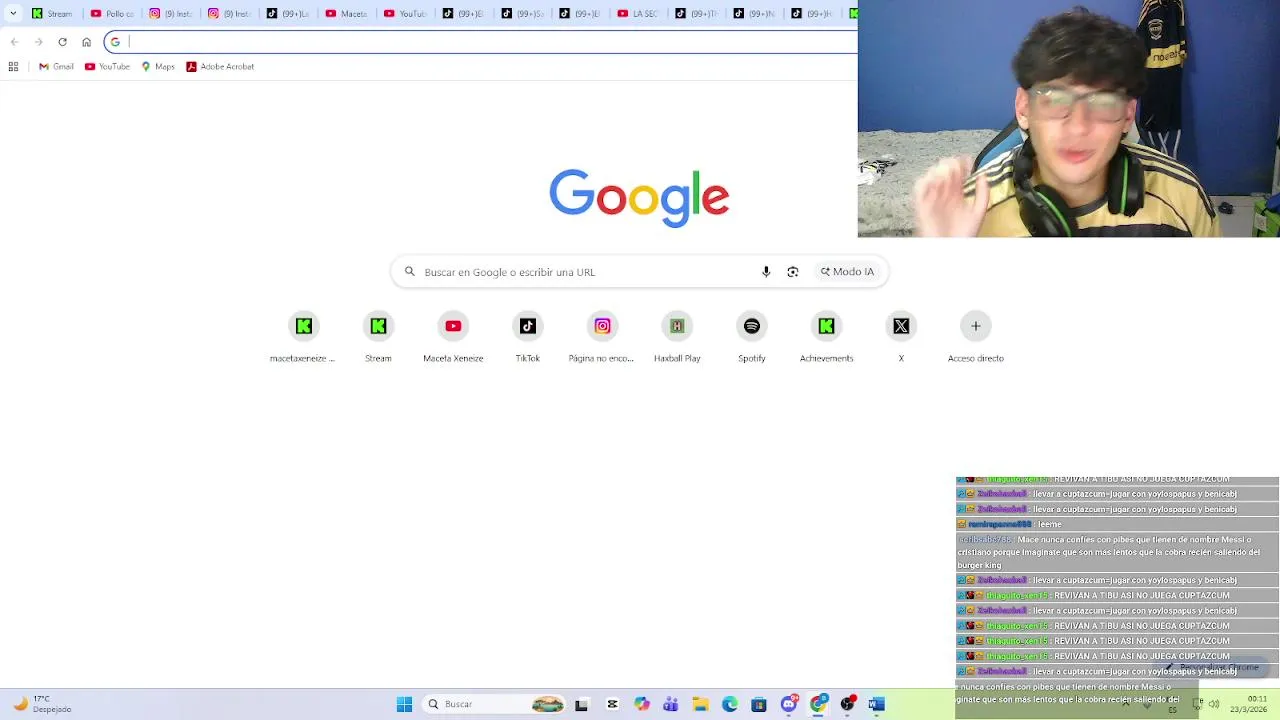The width and height of the screenshot is (1280, 720).
Task: Click the Google logo
Action: (x=639, y=197)
